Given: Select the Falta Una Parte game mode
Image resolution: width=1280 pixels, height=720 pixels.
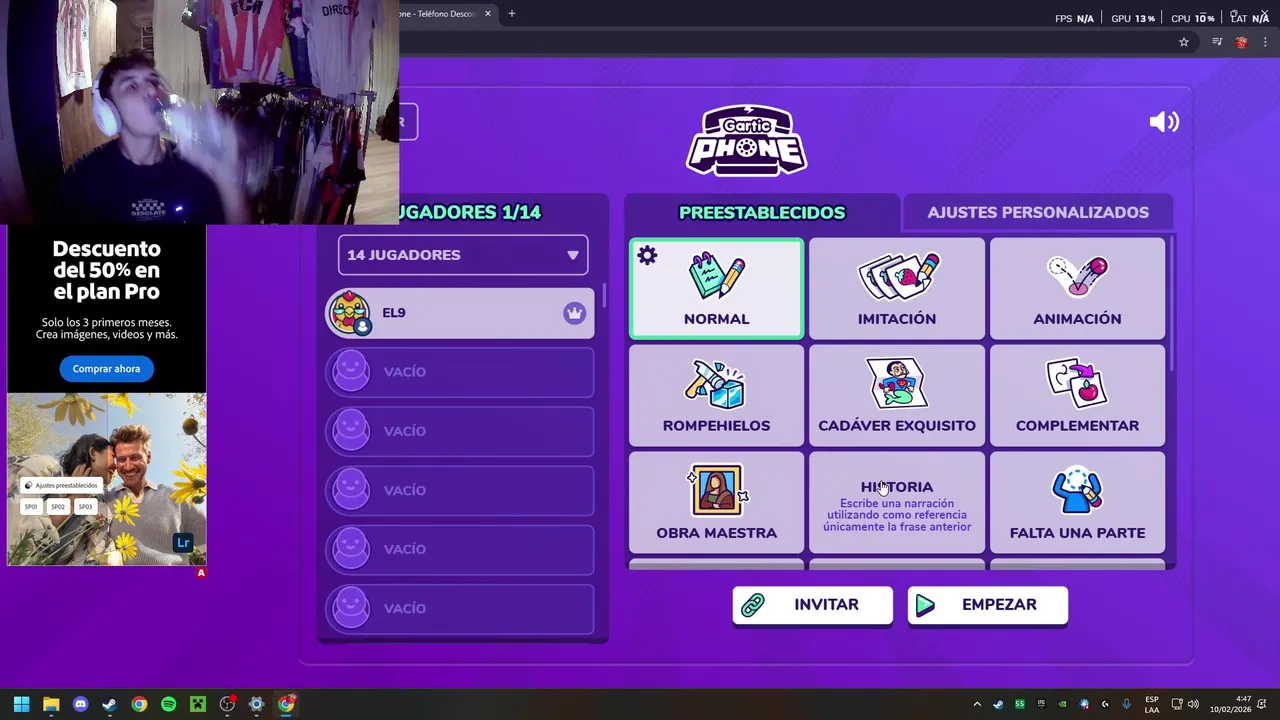Looking at the screenshot, I should [x=1077, y=503].
